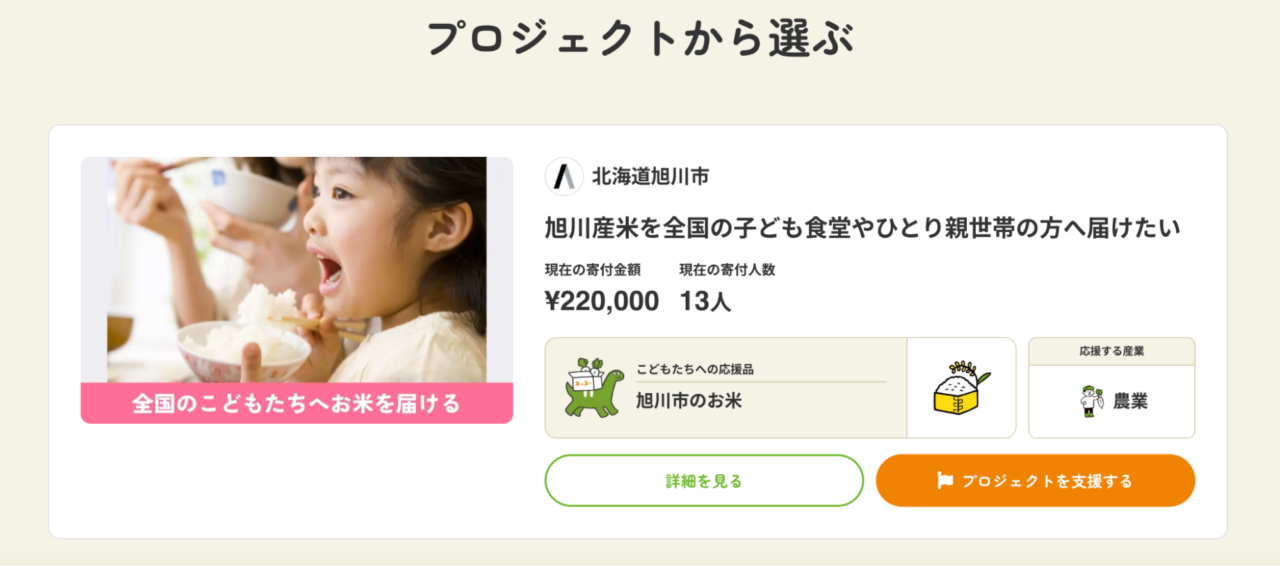Click the 応援する産業 card header

click(x=1111, y=352)
